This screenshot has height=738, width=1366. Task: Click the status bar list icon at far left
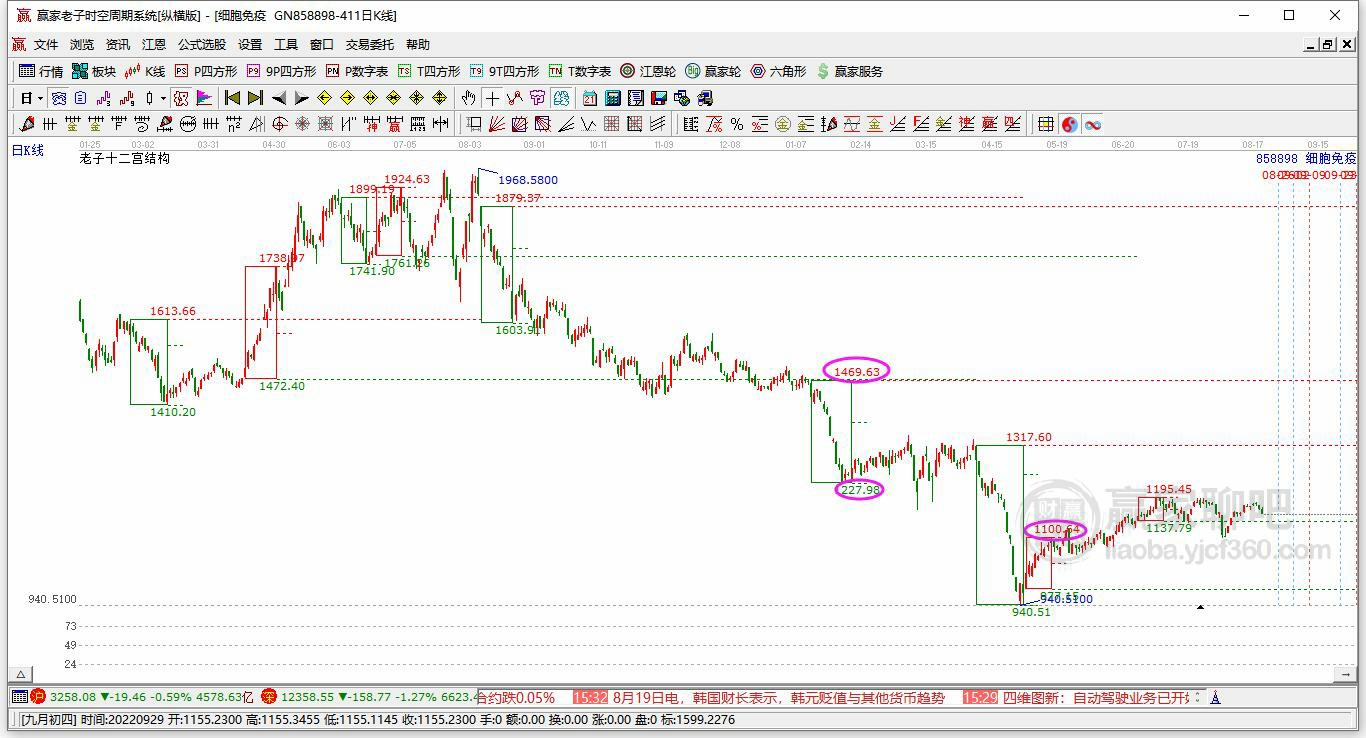pyautogui.click(x=19, y=697)
